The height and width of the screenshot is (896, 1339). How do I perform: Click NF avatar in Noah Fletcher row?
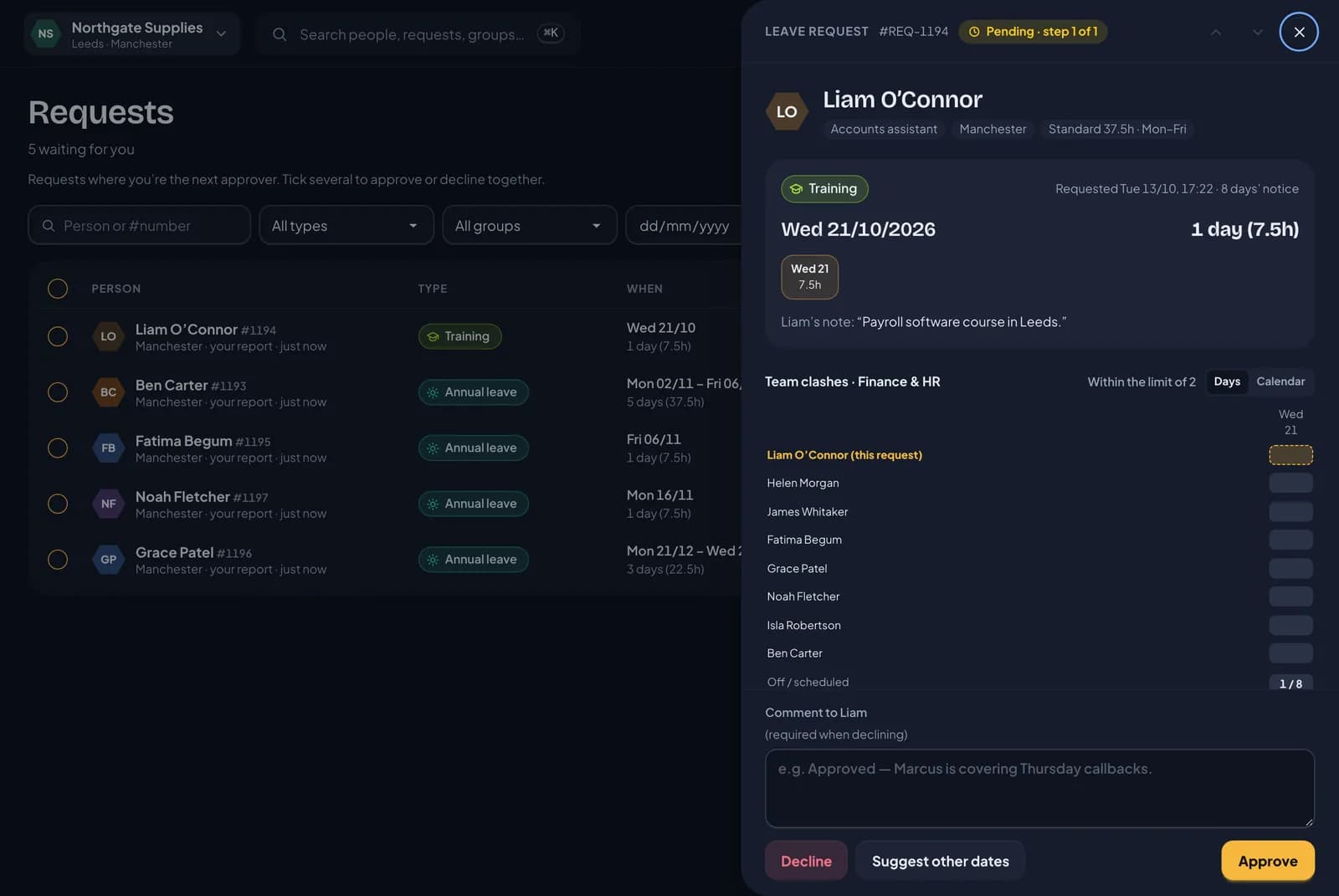108,504
